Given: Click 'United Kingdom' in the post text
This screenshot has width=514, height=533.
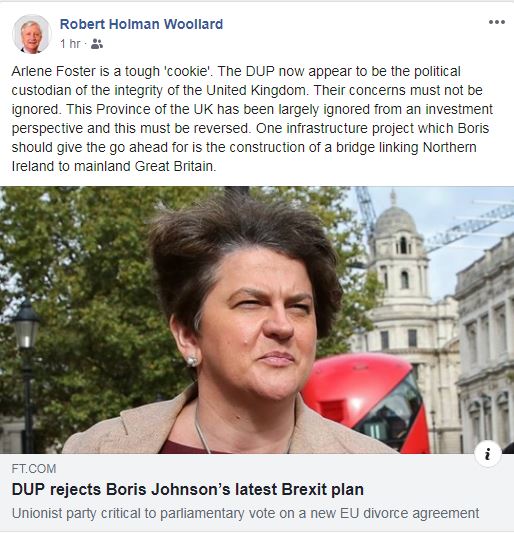Looking at the screenshot, I should coord(256,90).
